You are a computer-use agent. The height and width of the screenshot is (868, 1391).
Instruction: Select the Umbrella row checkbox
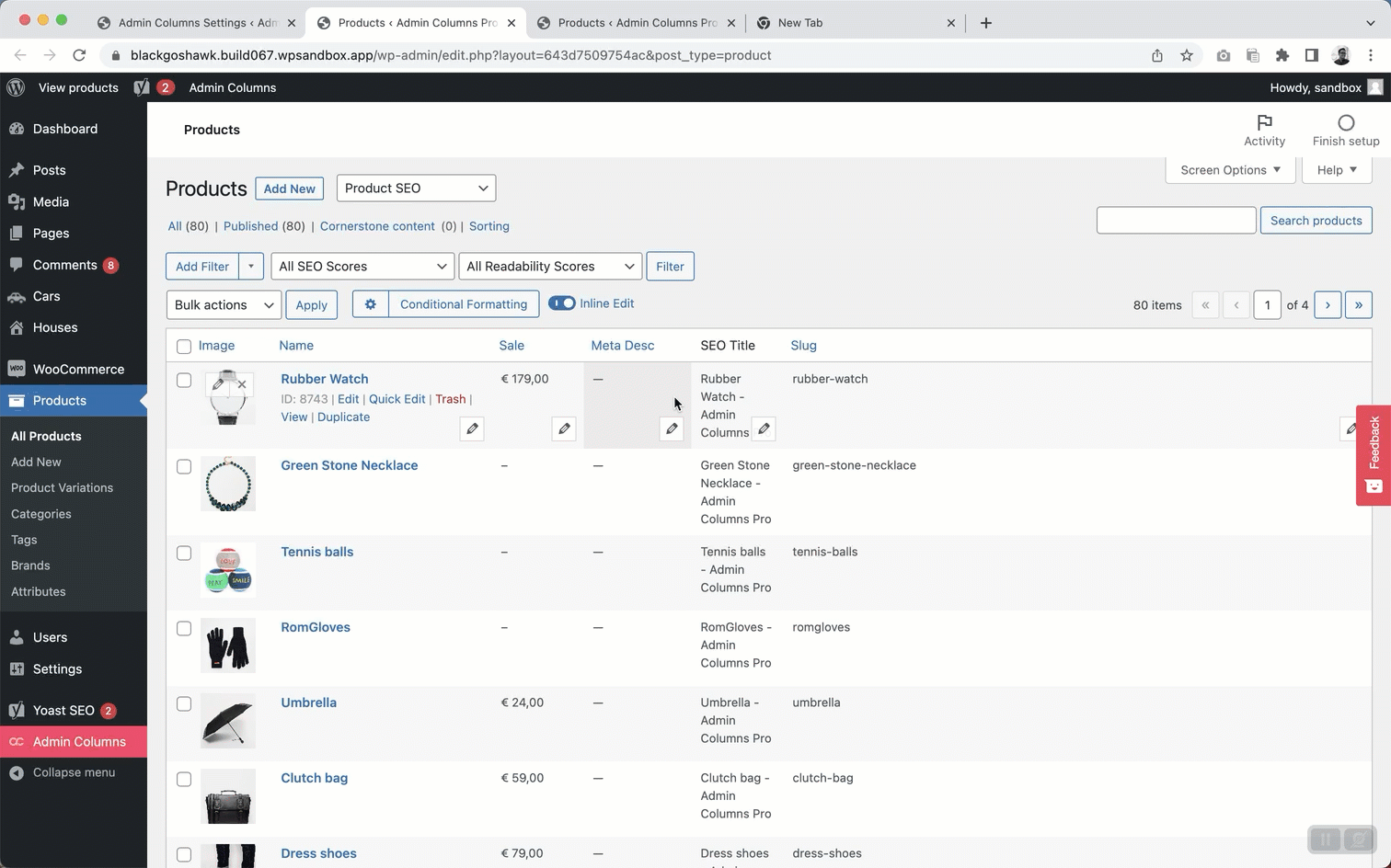tap(184, 703)
